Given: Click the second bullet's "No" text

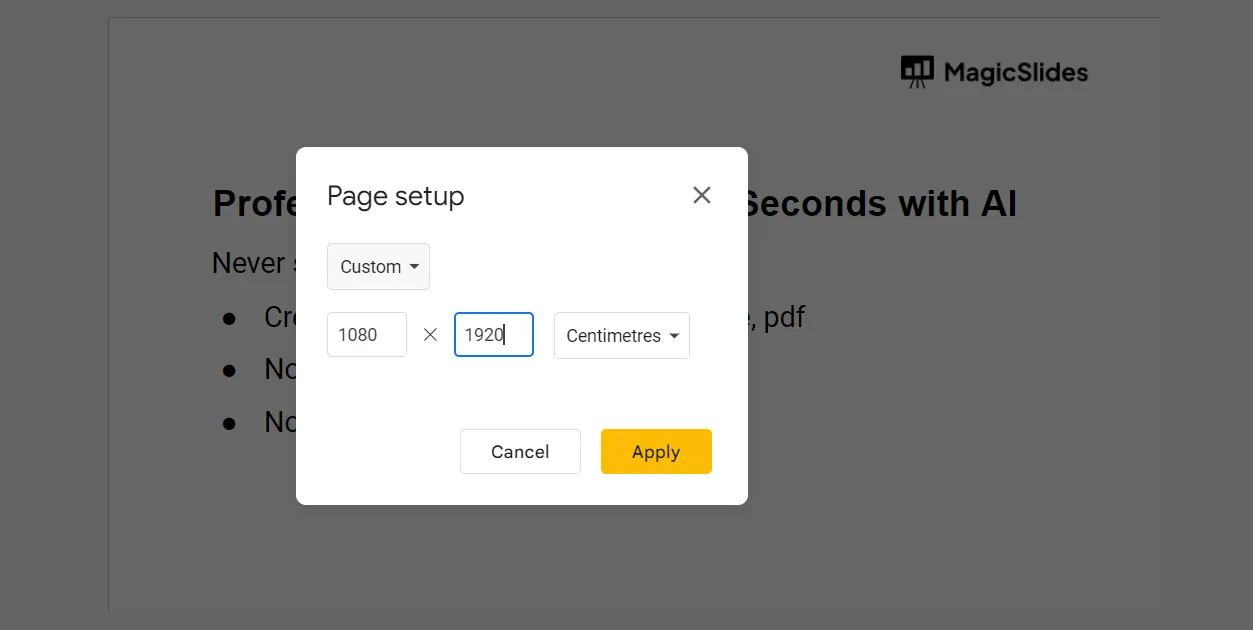Looking at the screenshot, I should pyautogui.click(x=279, y=369).
